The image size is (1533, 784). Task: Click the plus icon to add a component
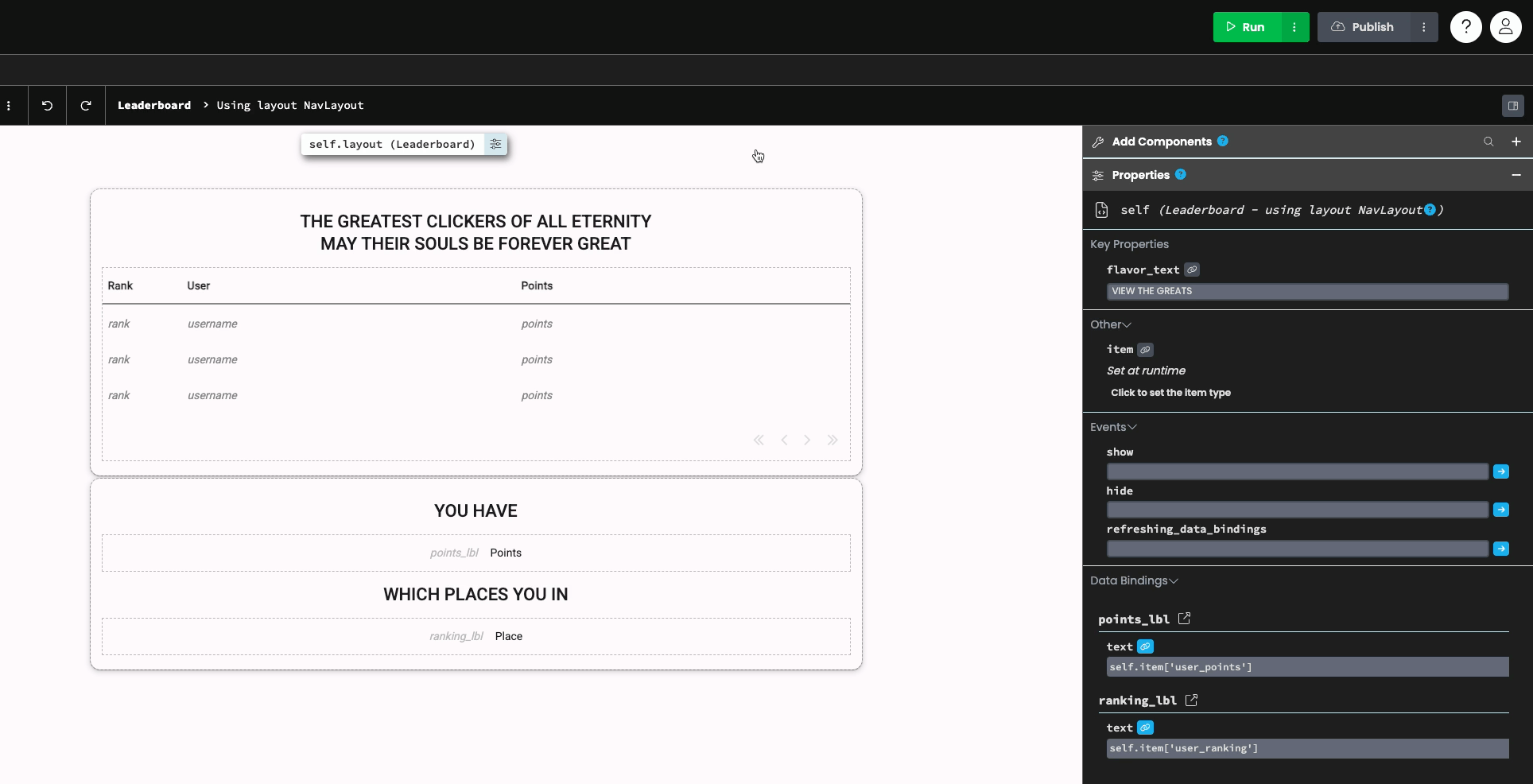point(1516,142)
